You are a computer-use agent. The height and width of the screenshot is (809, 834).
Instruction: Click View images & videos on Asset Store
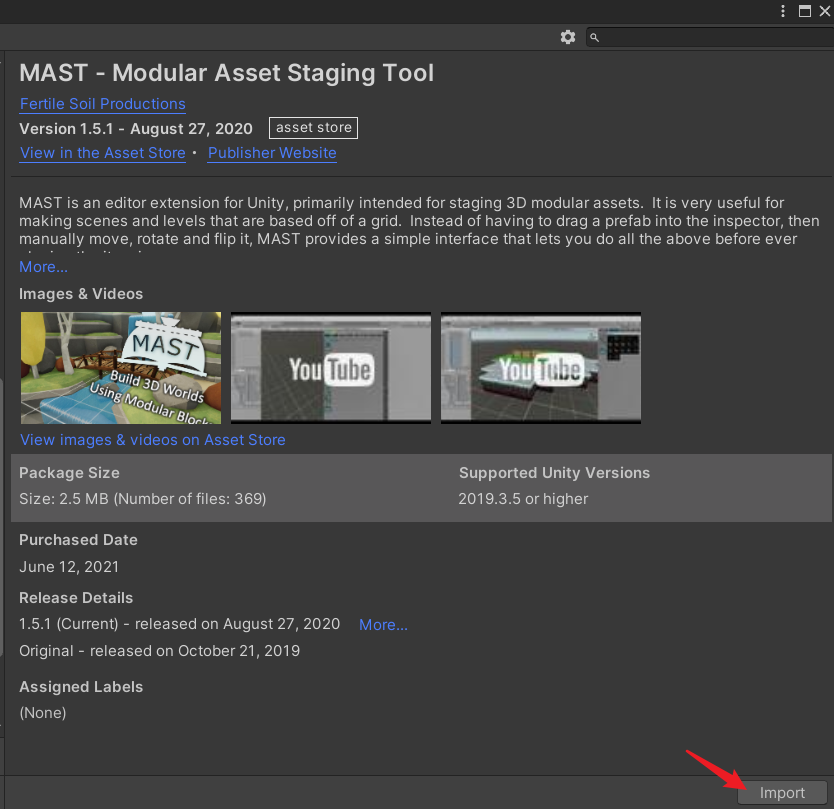[153, 440]
